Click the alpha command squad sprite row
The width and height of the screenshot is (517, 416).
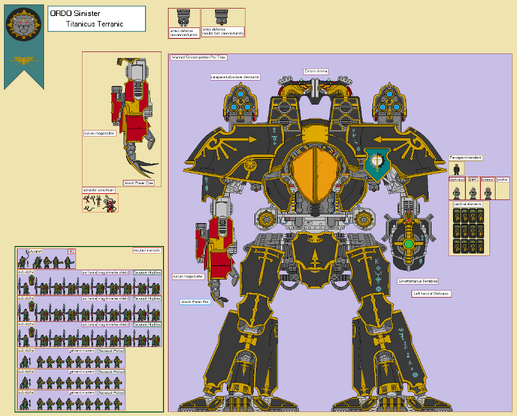click(x=47, y=259)
